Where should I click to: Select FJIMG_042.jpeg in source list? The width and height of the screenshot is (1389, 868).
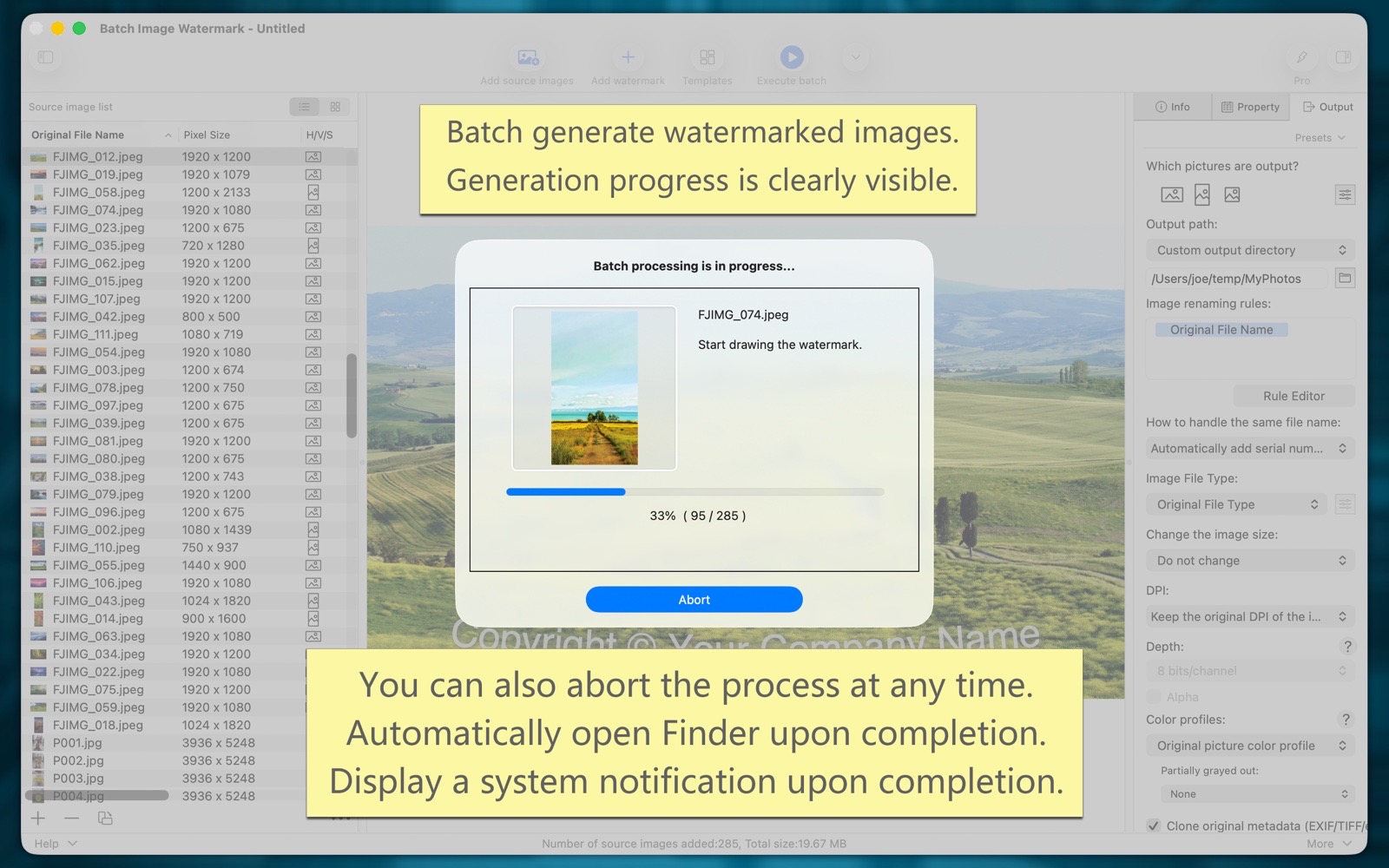click(98, 317)
